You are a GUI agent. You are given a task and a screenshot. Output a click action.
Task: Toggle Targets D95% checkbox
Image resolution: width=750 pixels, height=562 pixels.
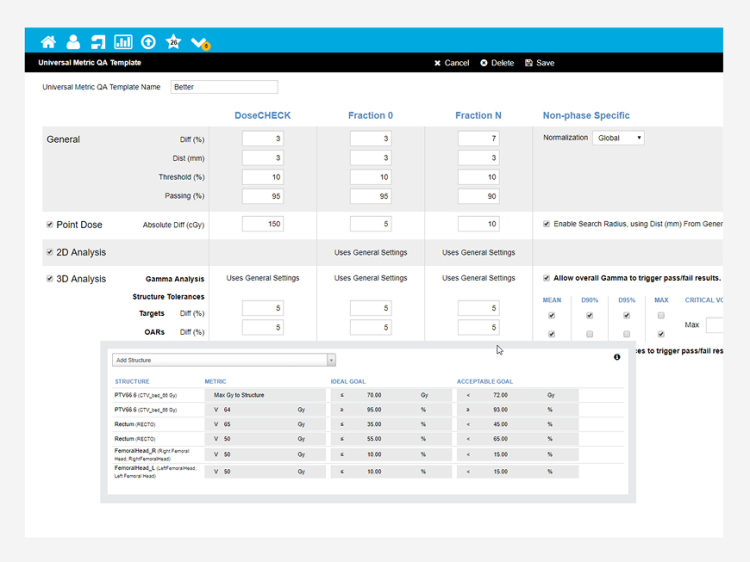pyautogui.click(x=627, y=316)
